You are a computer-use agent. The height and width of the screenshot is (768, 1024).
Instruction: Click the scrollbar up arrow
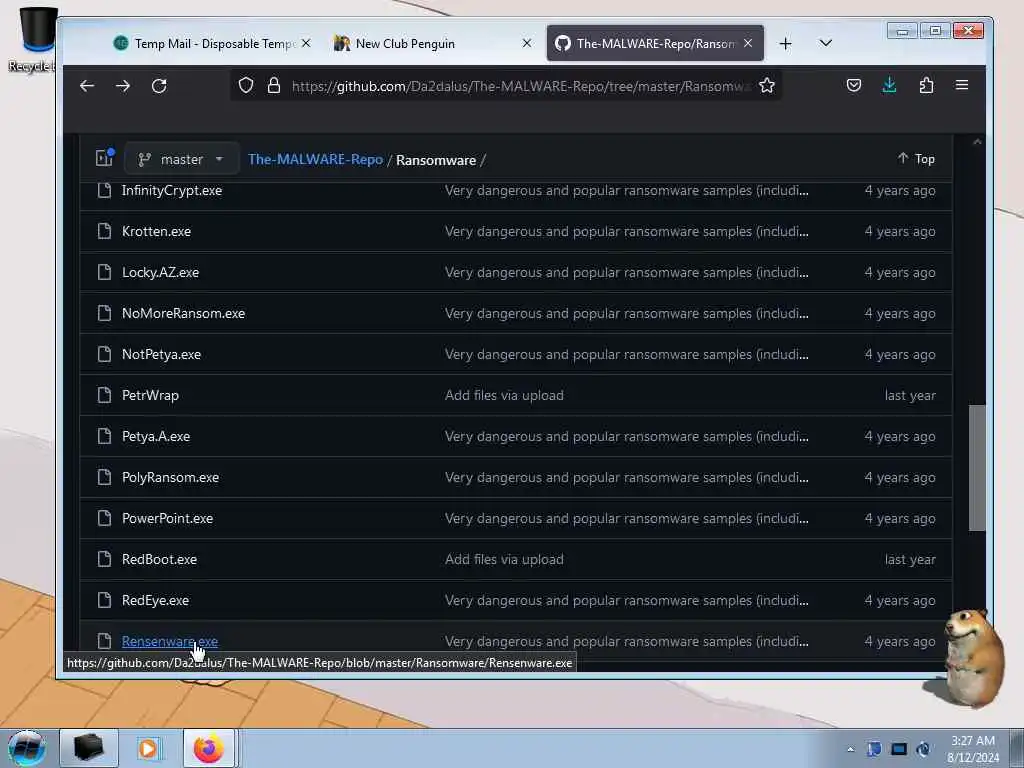point(977,142)
